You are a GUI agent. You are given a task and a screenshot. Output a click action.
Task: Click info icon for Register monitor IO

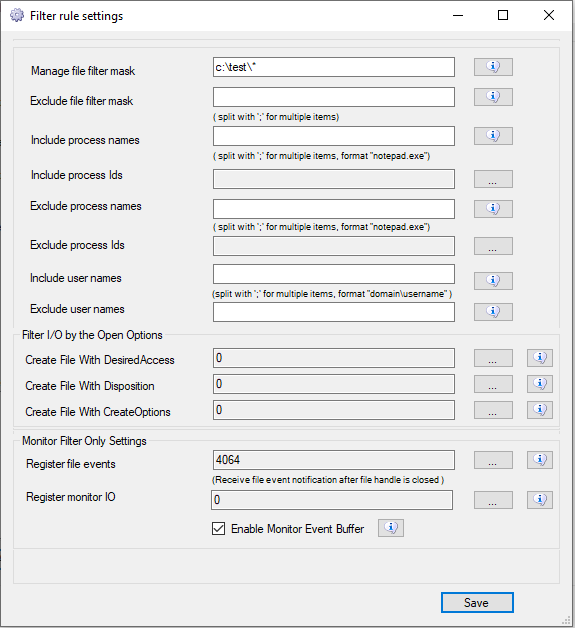539,499
